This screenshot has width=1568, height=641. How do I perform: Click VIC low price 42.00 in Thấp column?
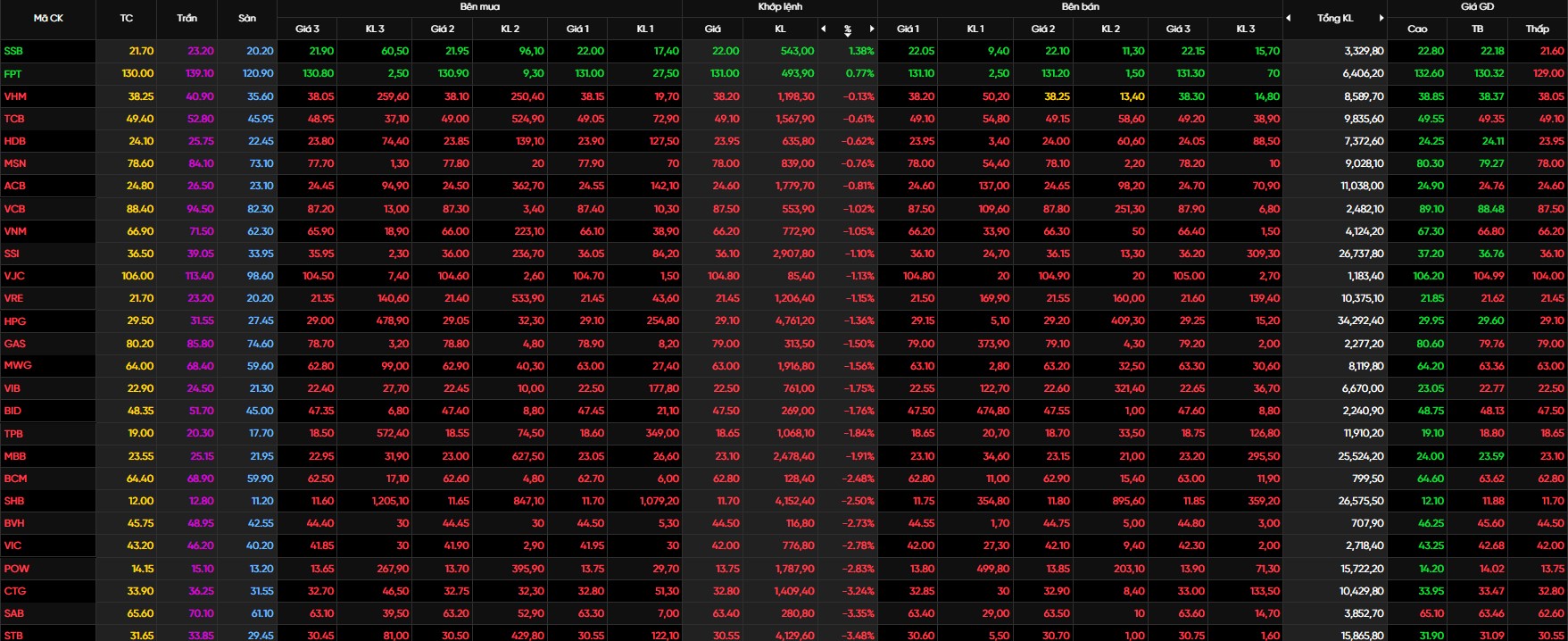pos(1550,545)
